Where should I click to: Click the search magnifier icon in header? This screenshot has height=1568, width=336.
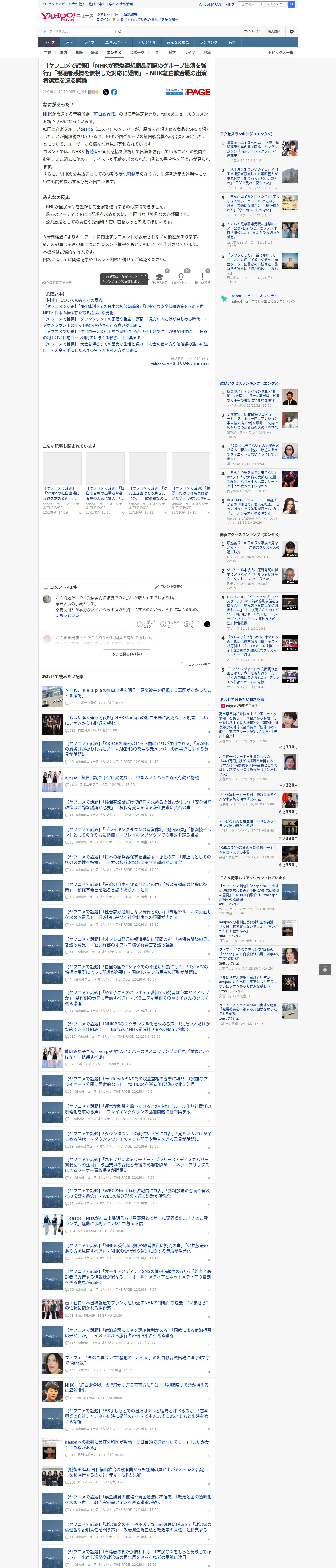[292, 4]
